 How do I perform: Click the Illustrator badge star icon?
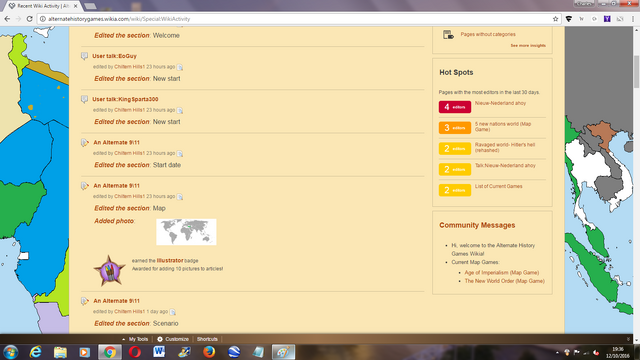[x=109, y=271]
